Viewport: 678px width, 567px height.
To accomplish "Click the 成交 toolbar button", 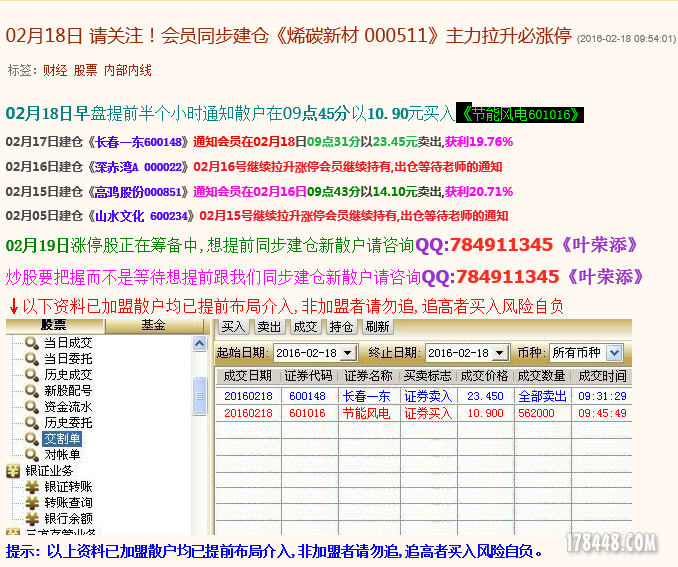I will pos(305,327).
